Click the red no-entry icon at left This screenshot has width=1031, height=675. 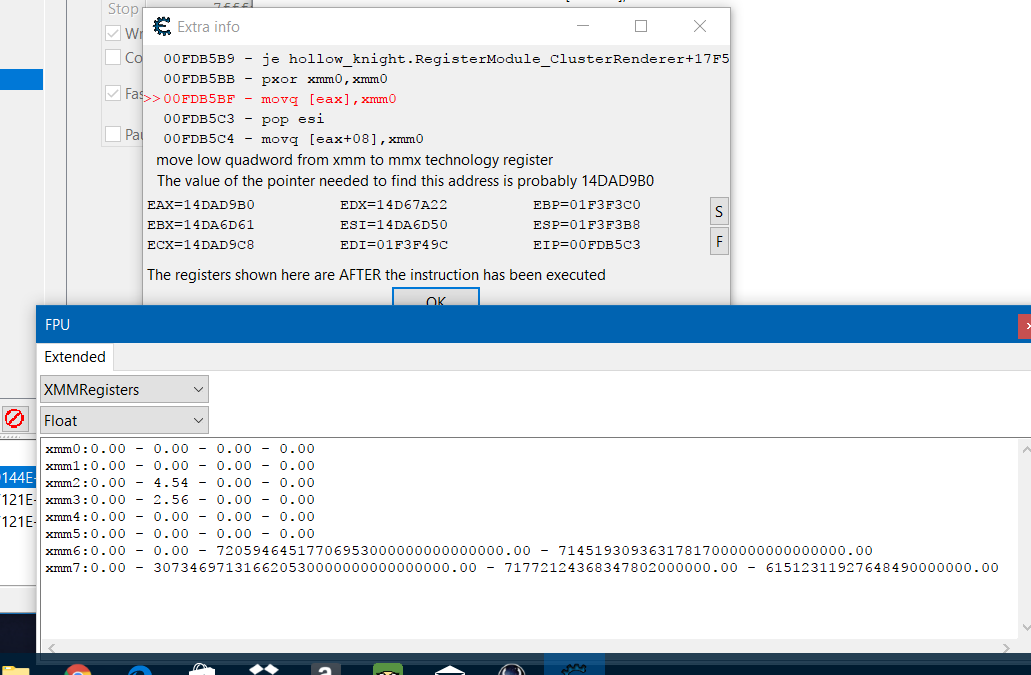point(15,418)
